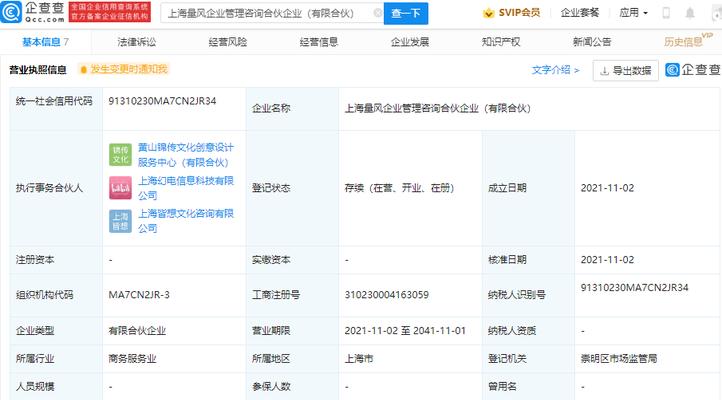Select 核准日期 value 2021-11-02
Image resolution: width=722 pixels, height=400 pixels.
tap(607, 260)
